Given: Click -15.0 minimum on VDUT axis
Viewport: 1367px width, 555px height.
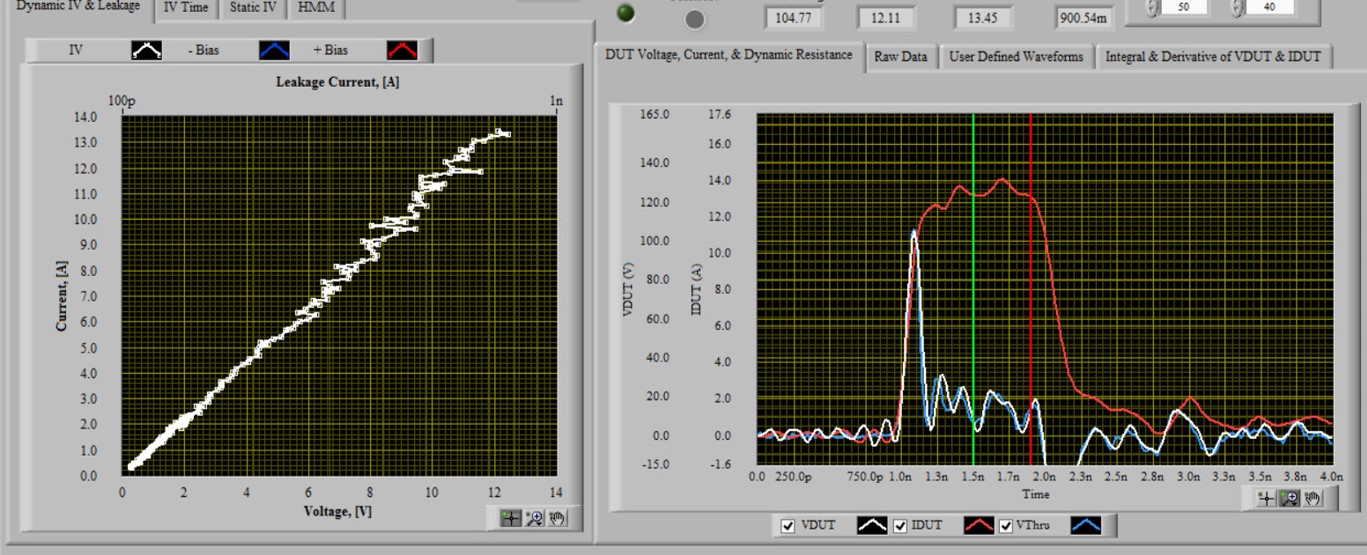Looking at the screenshot, I should pos(654,464).
